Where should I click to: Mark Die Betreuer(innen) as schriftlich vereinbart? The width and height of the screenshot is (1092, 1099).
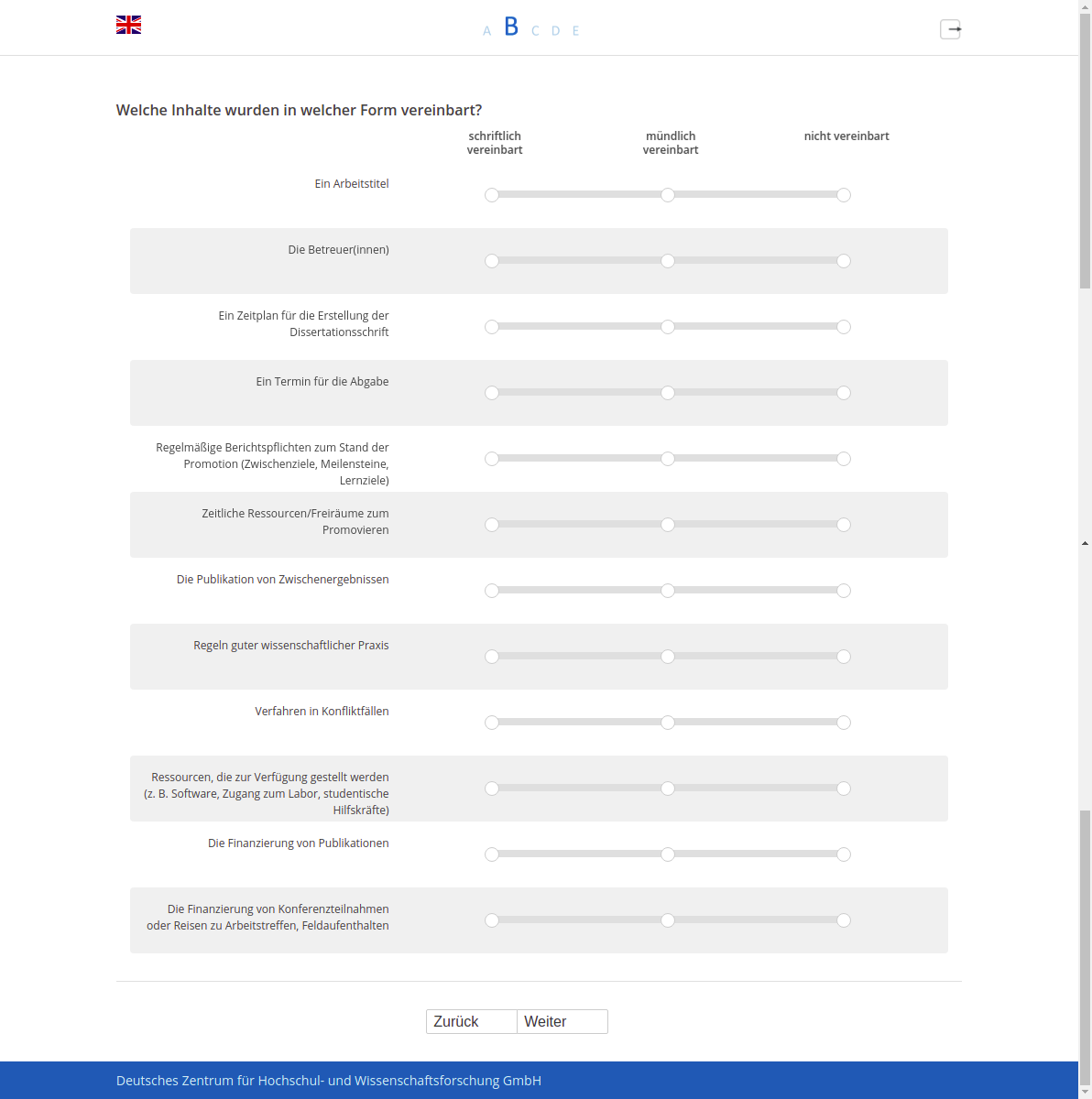tap(492, 261)
